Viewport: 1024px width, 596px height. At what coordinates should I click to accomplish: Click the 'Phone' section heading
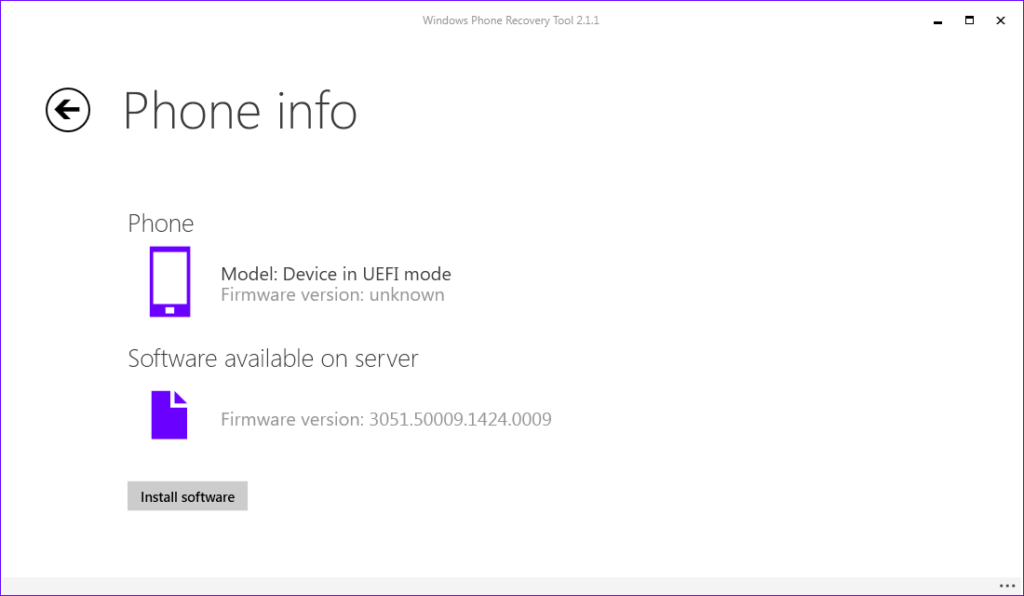tap(161, 223)
